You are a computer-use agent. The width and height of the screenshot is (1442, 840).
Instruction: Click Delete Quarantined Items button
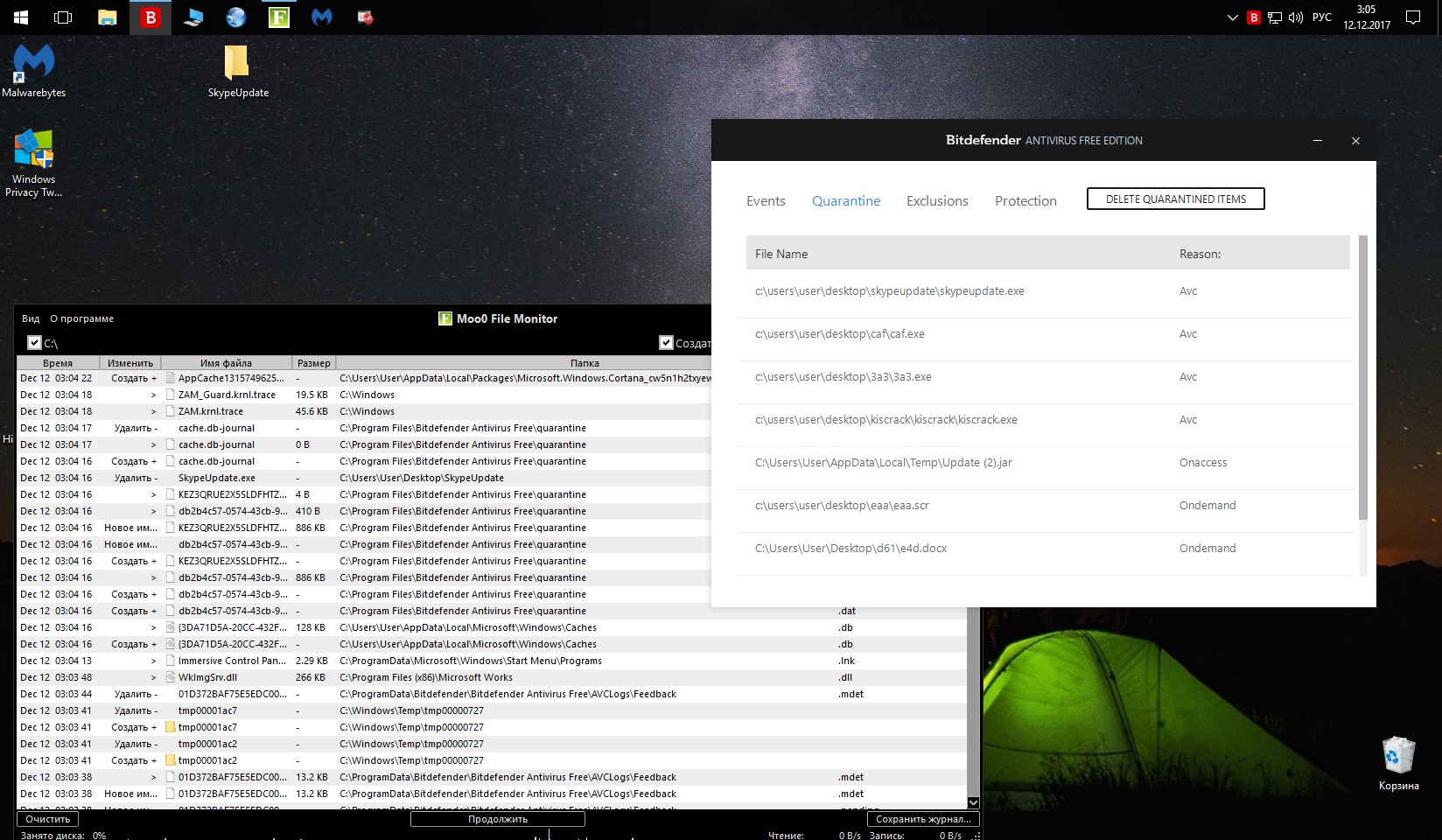pyautogui.click(x=1175, y=199)
